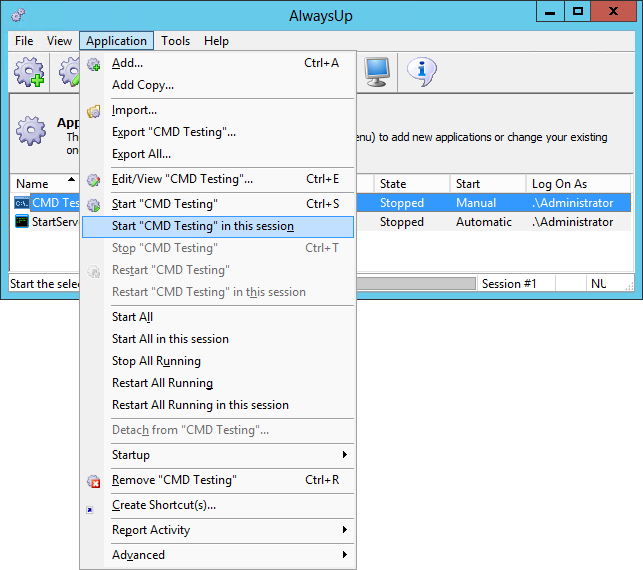Expand the Report Activity submenu
The image size is (643, 570).
(x=218, y=530)
